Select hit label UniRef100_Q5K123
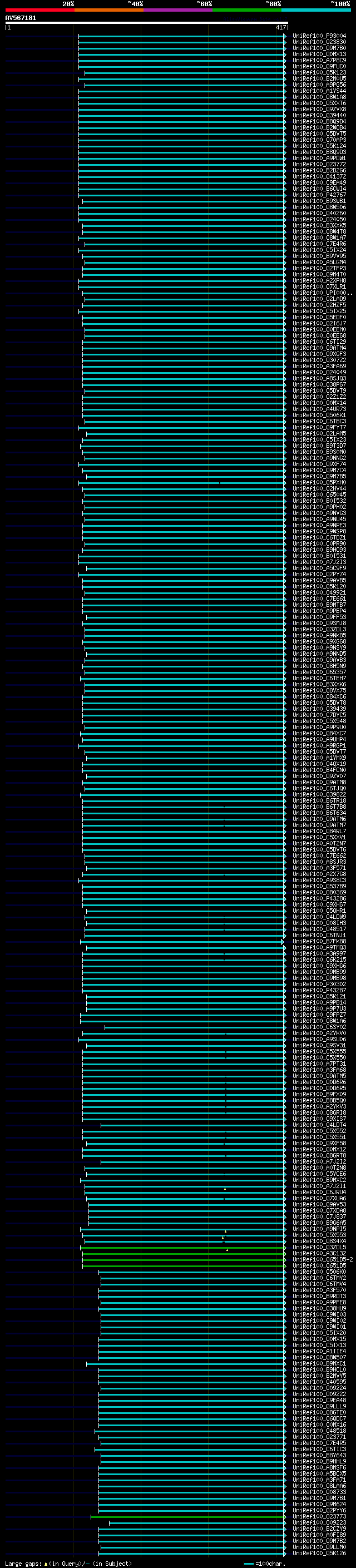 (319, 72)
